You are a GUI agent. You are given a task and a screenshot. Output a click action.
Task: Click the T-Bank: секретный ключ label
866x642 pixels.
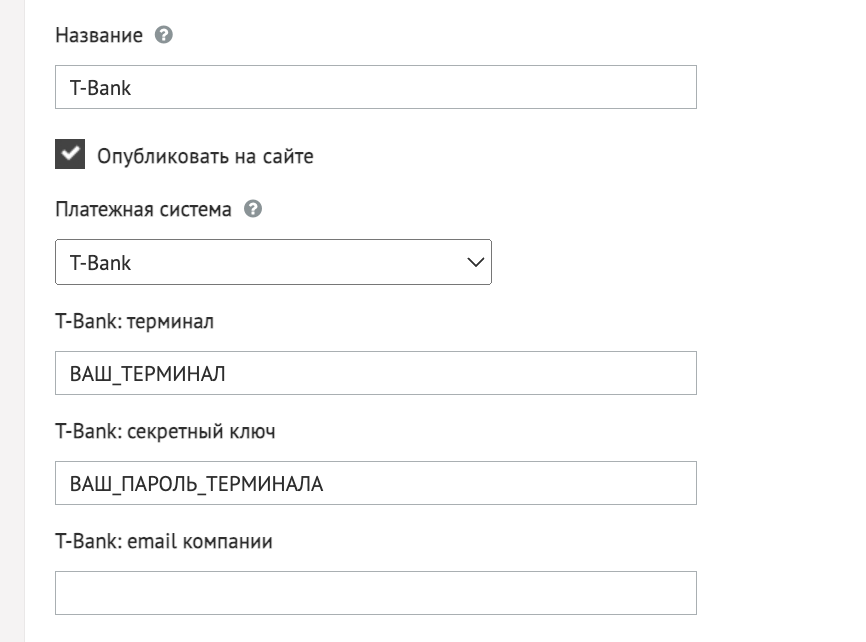point(165,431)
